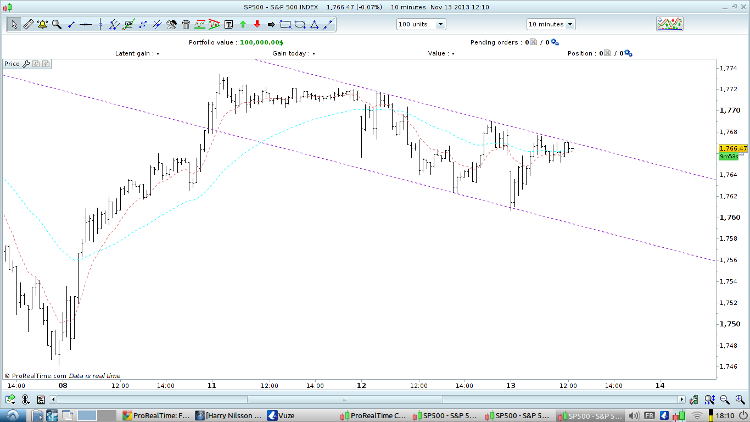Select the channel lines drawing tool

pos(114,24)
